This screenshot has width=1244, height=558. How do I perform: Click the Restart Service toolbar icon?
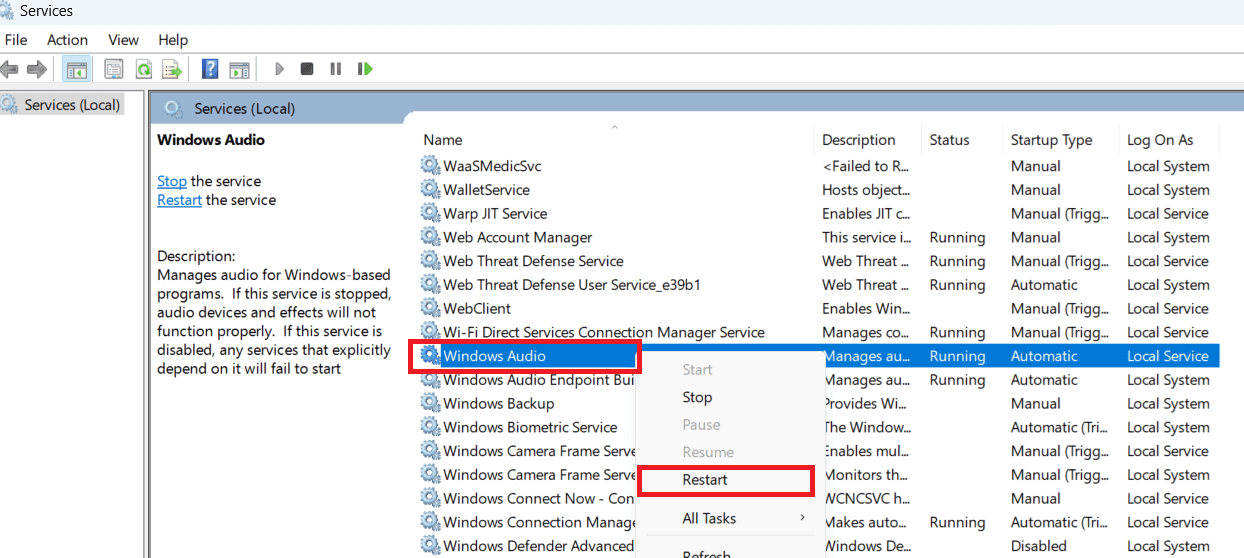pyautogui.click(x=365, y=69)
